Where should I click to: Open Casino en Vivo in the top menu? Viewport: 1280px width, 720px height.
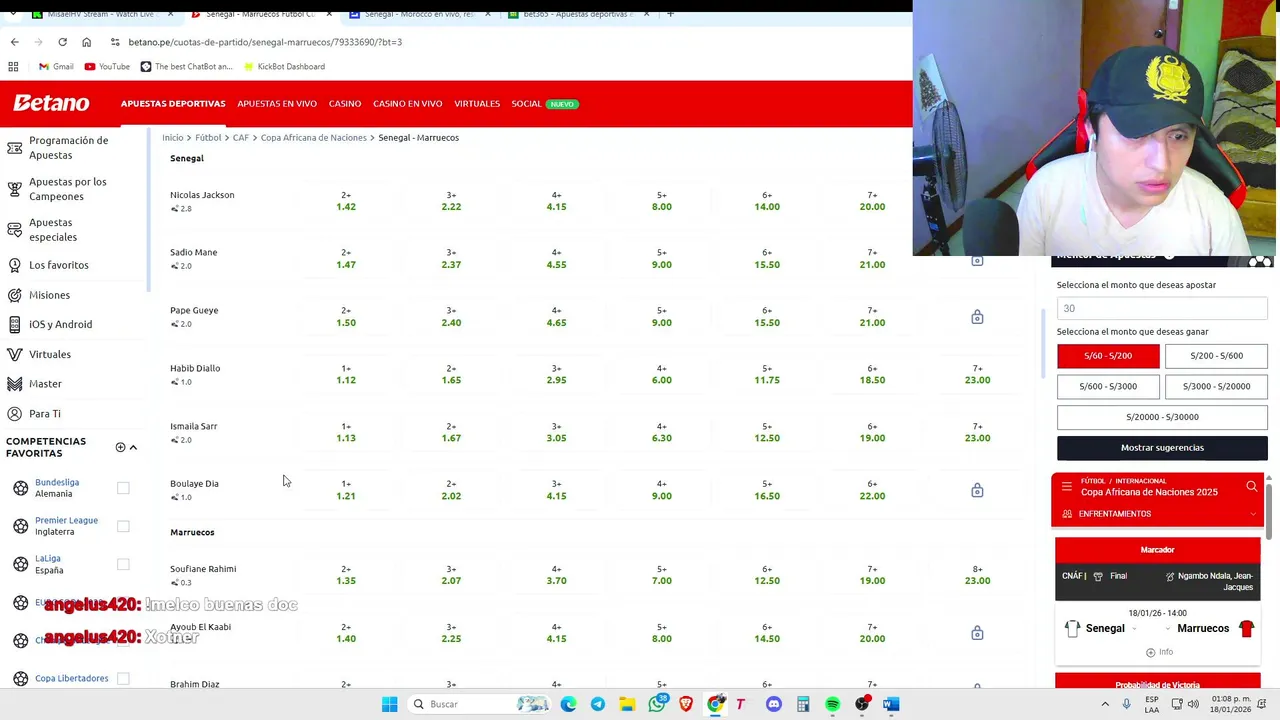pyautogui.click(x=407, y=104)
